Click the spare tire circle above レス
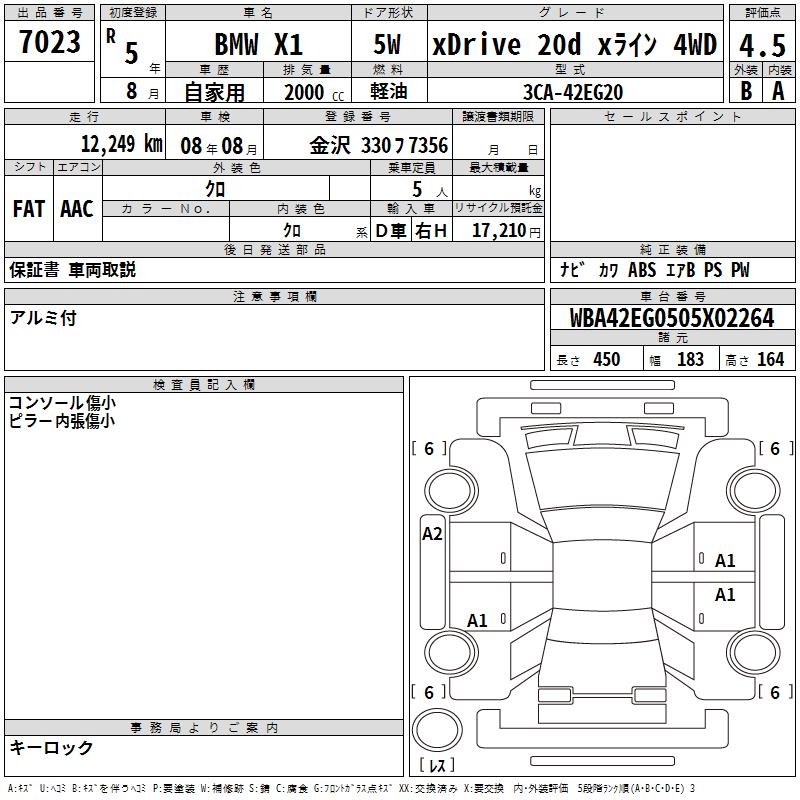This screenshot has width=800, height=800. 437,730
